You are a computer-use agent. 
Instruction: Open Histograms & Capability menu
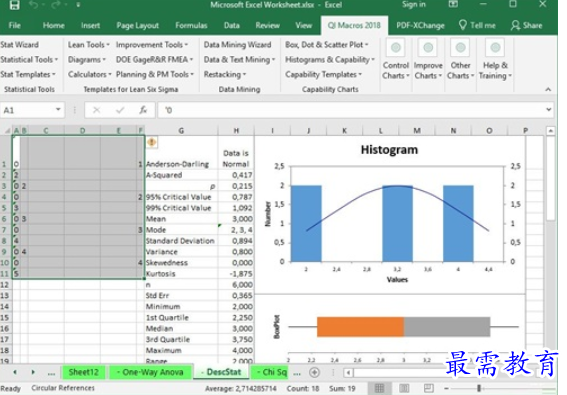pyautogui.click(x=330, y=59)
